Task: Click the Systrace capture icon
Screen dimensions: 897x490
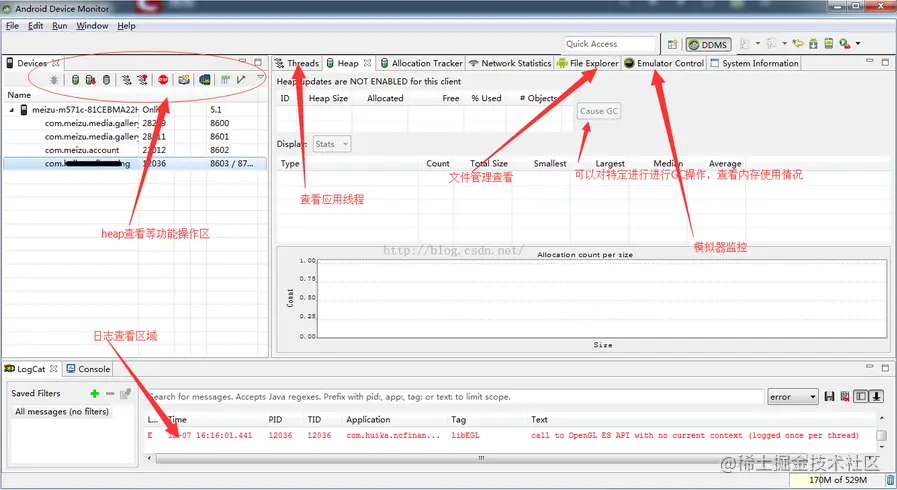Action: pyautogui.click(x=225, y=79)
